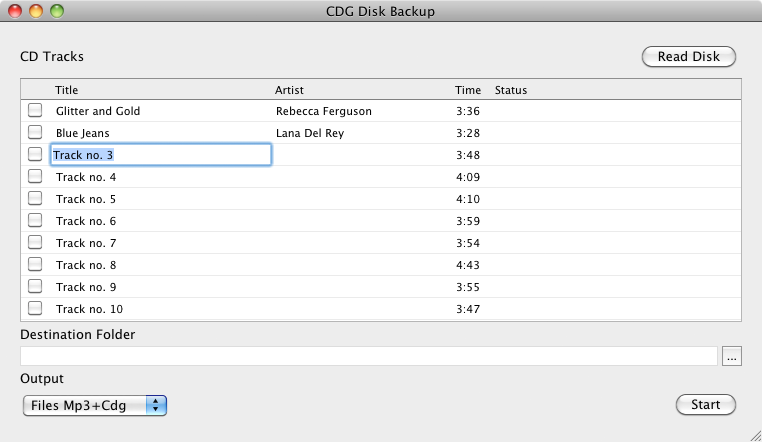Screen dimensions: 762x442
Task: Click the browse destination folder ellipsis button
Action: (x=732, y=356)
